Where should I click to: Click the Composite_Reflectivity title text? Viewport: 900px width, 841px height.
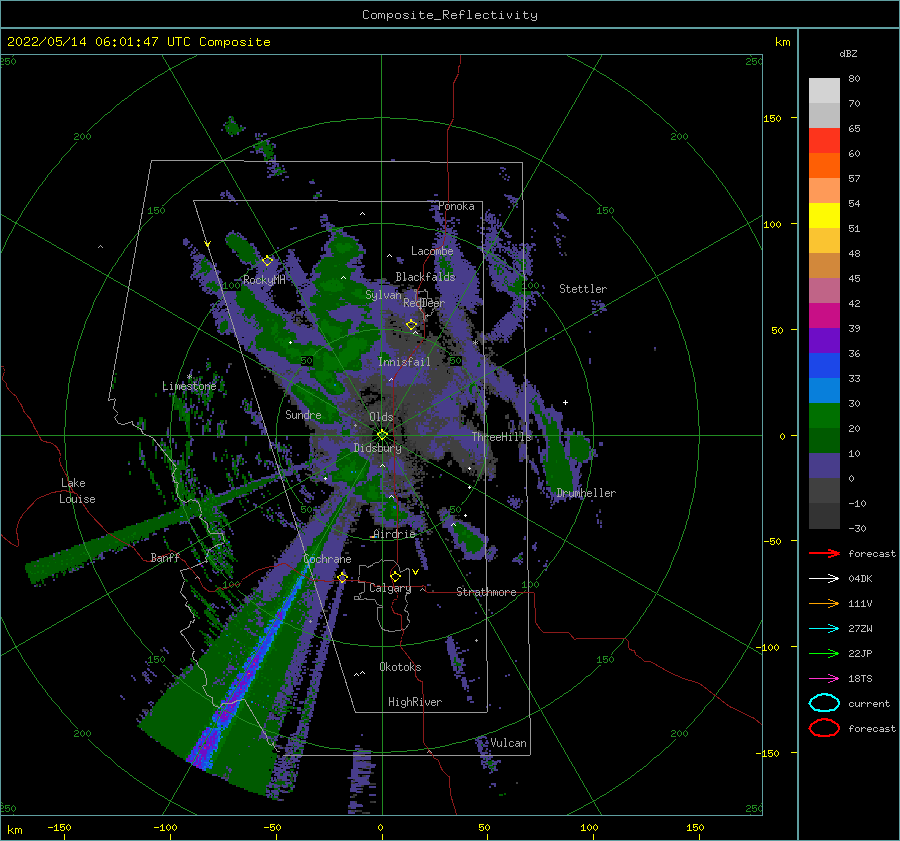pyautogui.click(x=449, y=15)
